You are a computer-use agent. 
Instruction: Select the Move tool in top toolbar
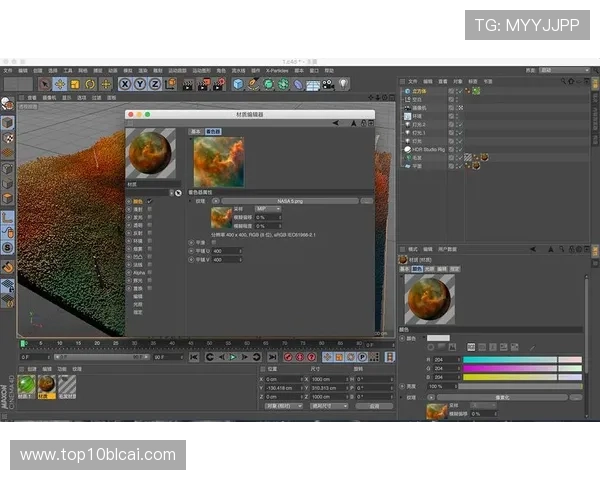[60, 85]
